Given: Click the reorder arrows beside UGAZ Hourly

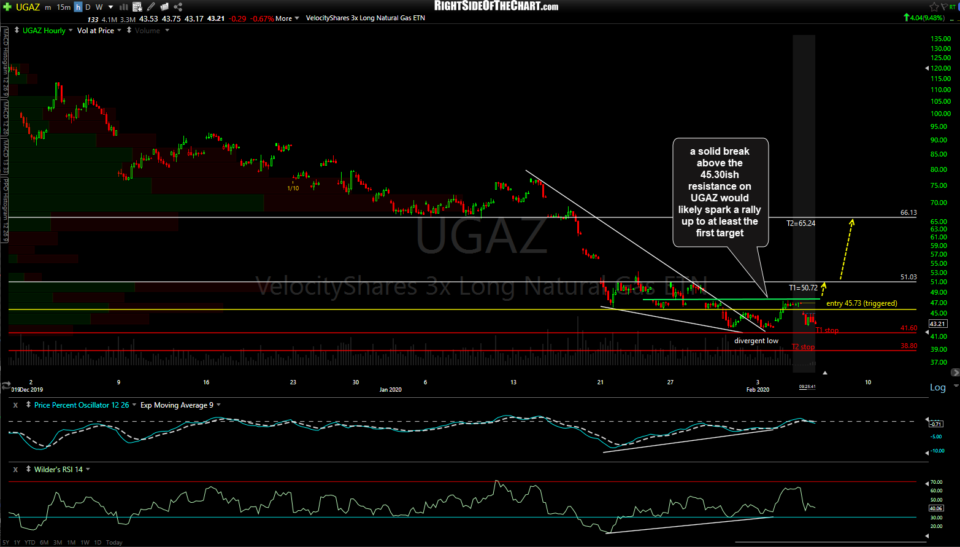Looking at the screenshot, I should (16, 30).
